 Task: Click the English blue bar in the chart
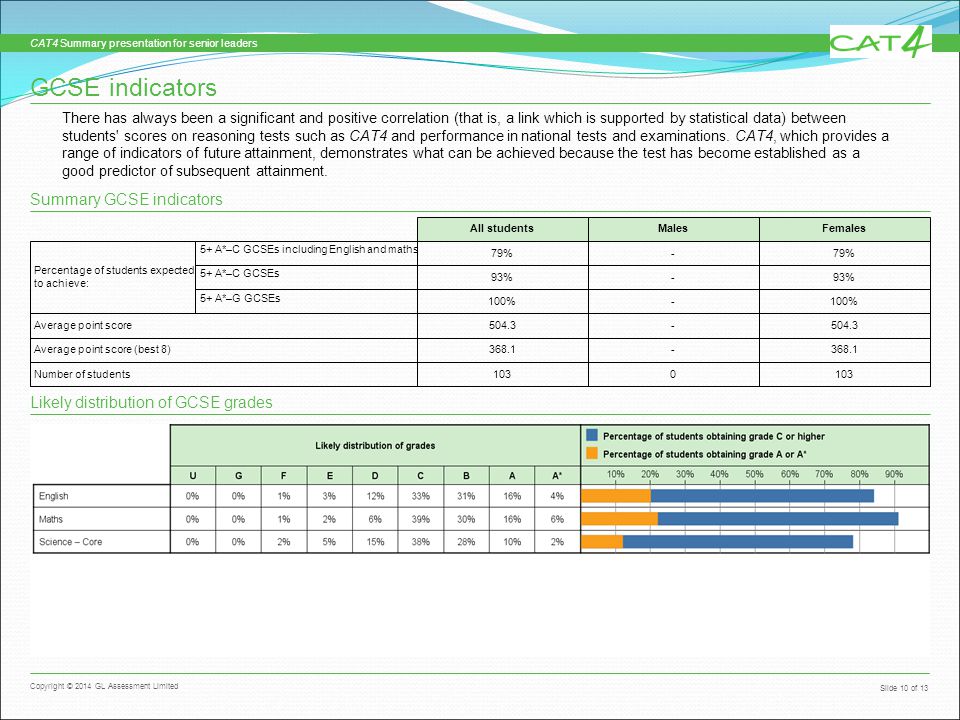coord(762,496)
